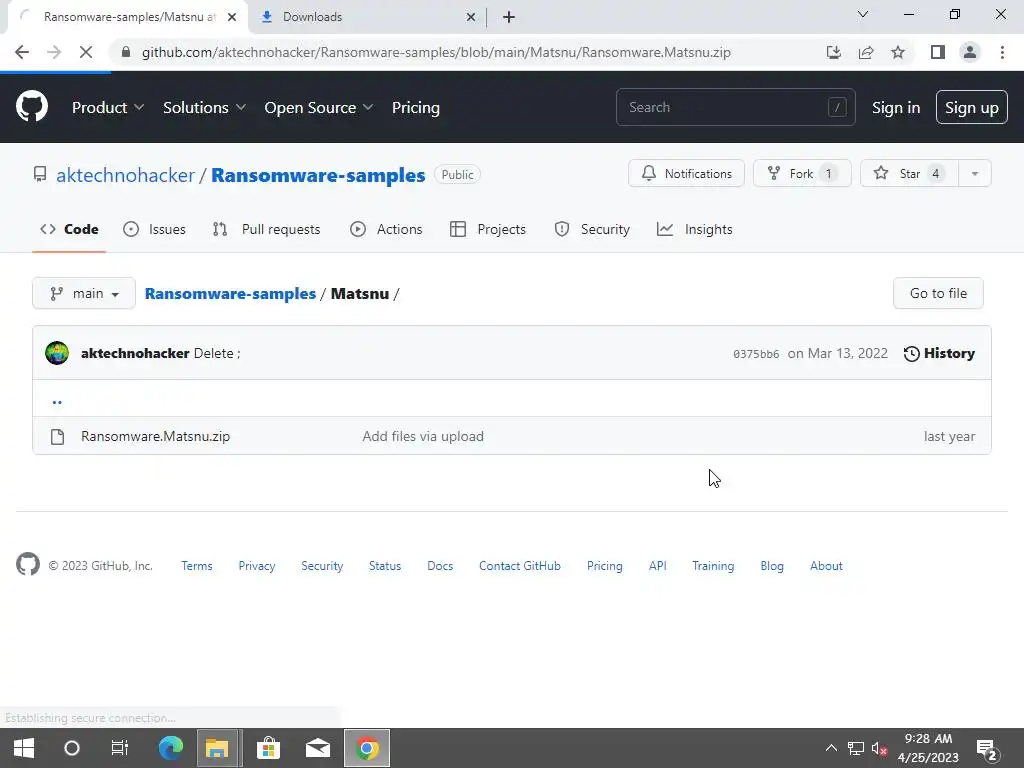Open the Ransomware-samples repository title link

tap(318, 175)
